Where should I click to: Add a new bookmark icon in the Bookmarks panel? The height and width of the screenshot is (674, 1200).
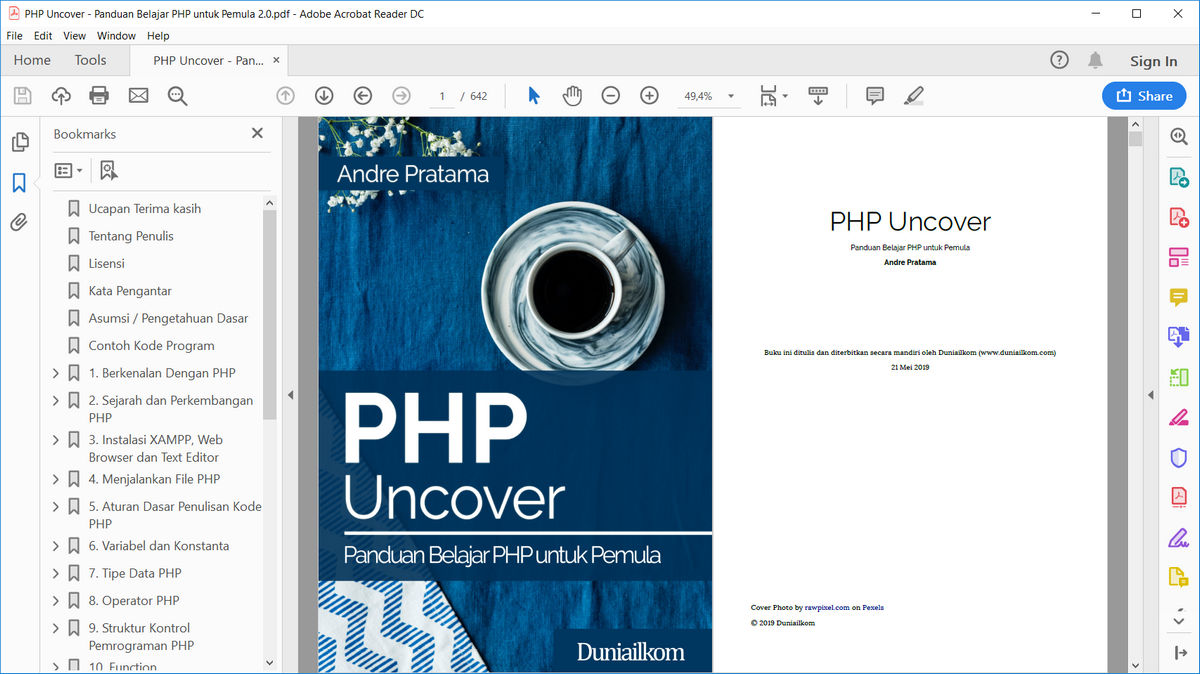pos(108,171)
